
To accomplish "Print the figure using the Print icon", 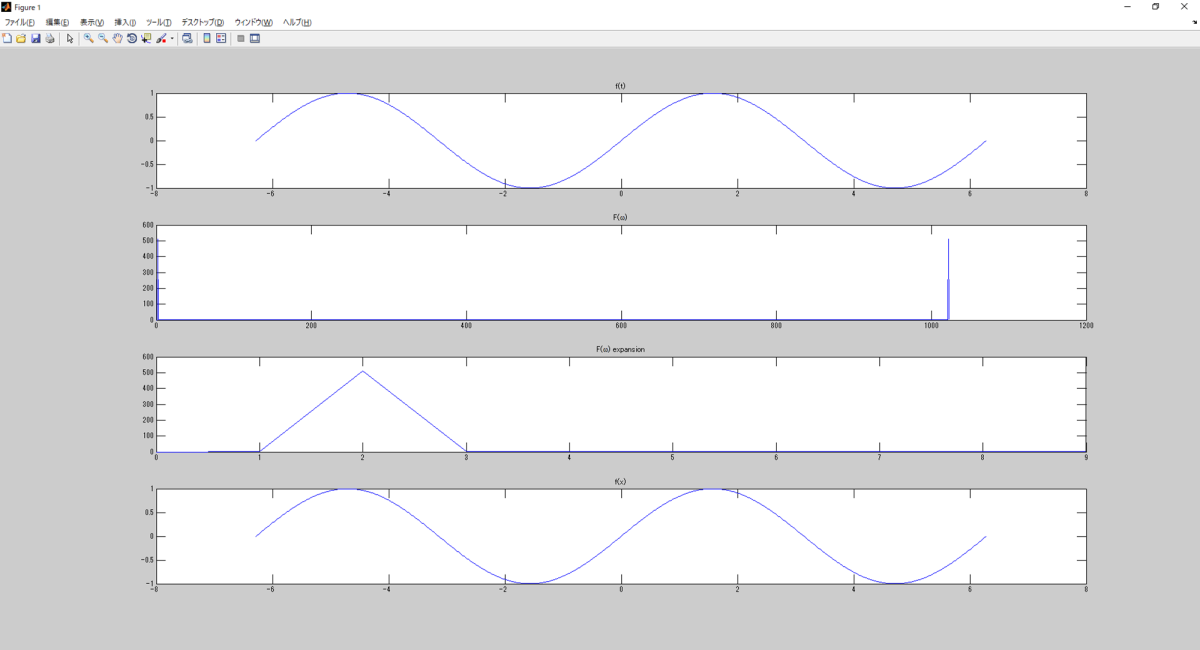I will pyautogui.click(x=50, y=41).
